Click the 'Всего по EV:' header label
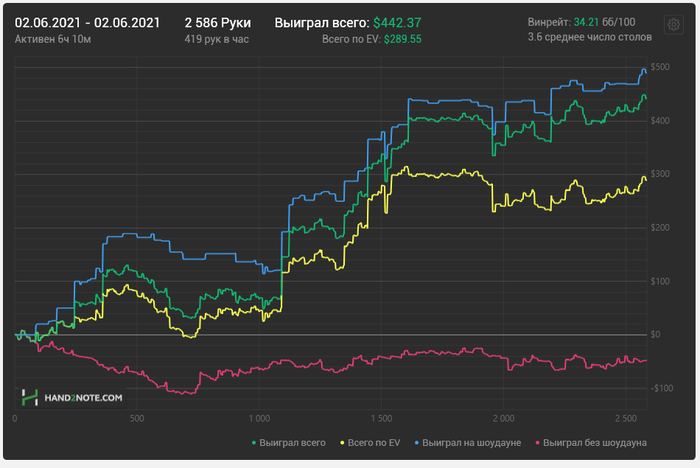This screenshot has height=468, width=700. point(351,39)
